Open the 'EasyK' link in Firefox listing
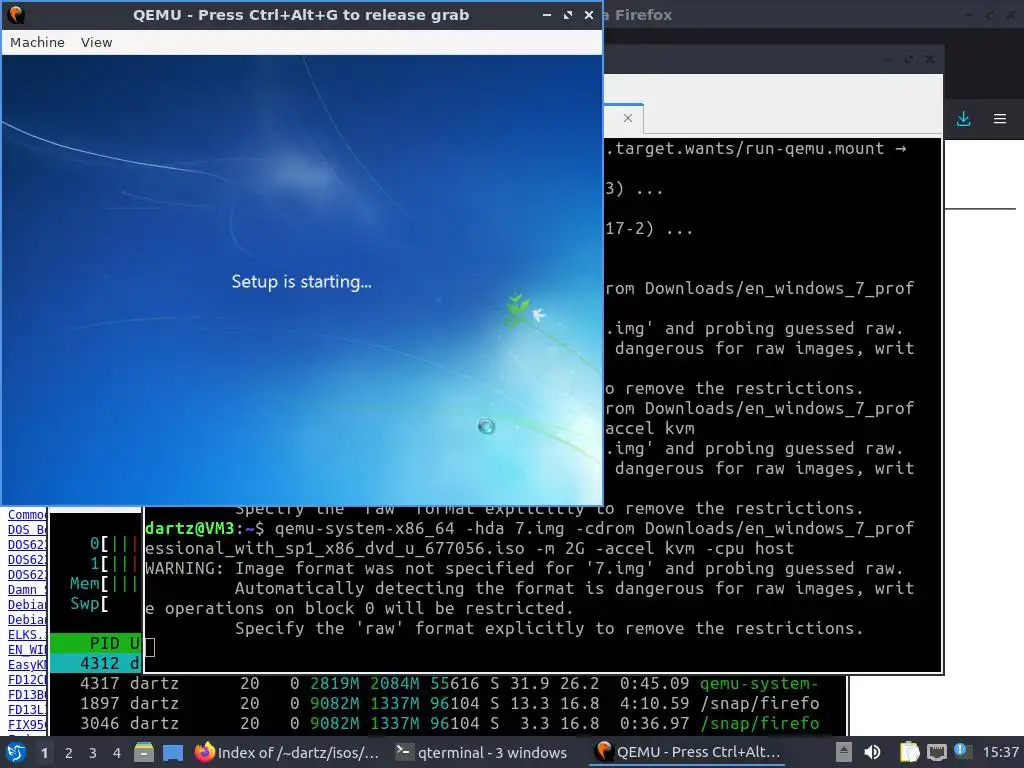Image resolution: width=1024 pixels, height=768 pixels. pos(27,664)
